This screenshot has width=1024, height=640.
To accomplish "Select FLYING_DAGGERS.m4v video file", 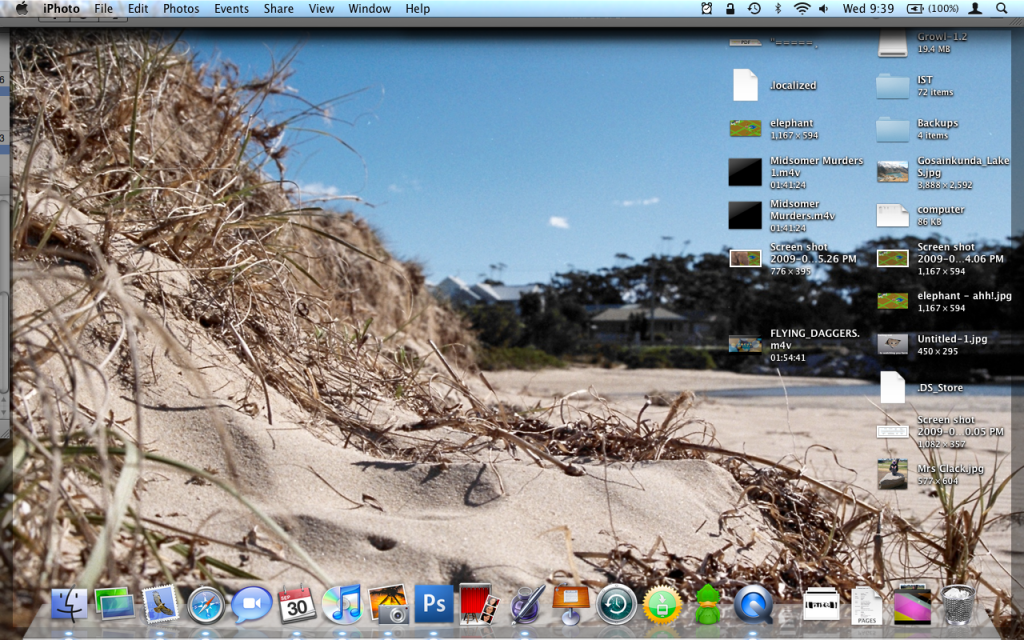I will pos(745,344).
